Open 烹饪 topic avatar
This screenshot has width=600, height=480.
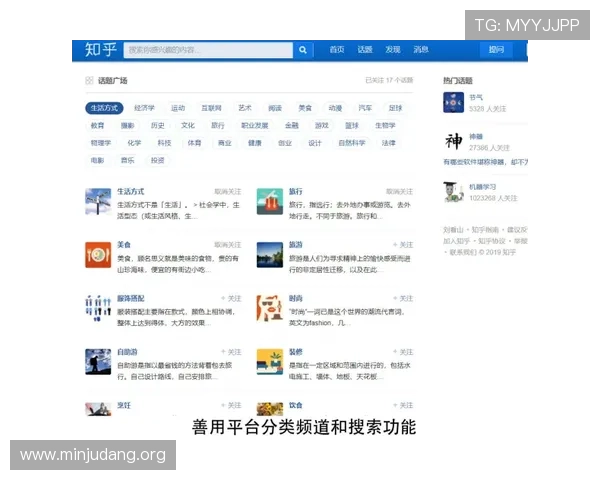click(98, 409)
